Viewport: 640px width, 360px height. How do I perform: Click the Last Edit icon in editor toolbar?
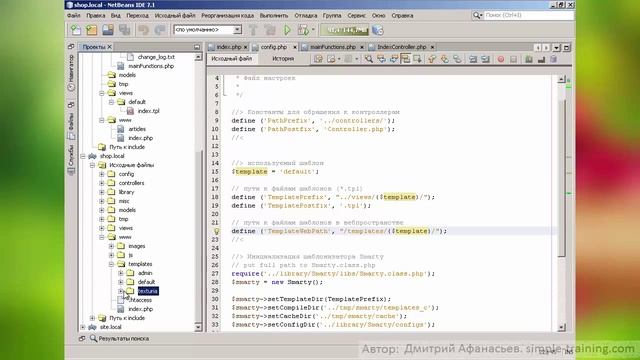point(318,59)
